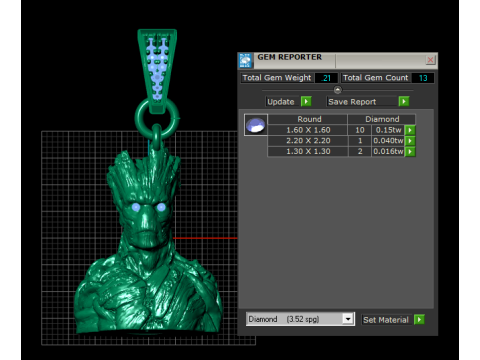
Task: Click the Save Report green arrow
Action: (x=404, y=101)
